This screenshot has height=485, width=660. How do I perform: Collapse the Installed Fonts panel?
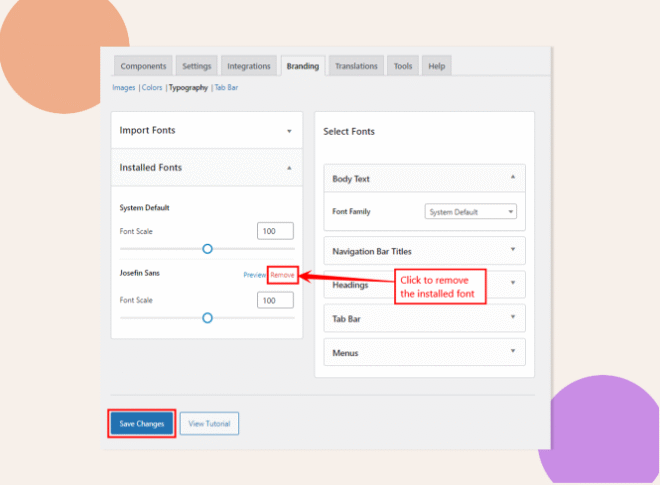click(x=289, y=168)
